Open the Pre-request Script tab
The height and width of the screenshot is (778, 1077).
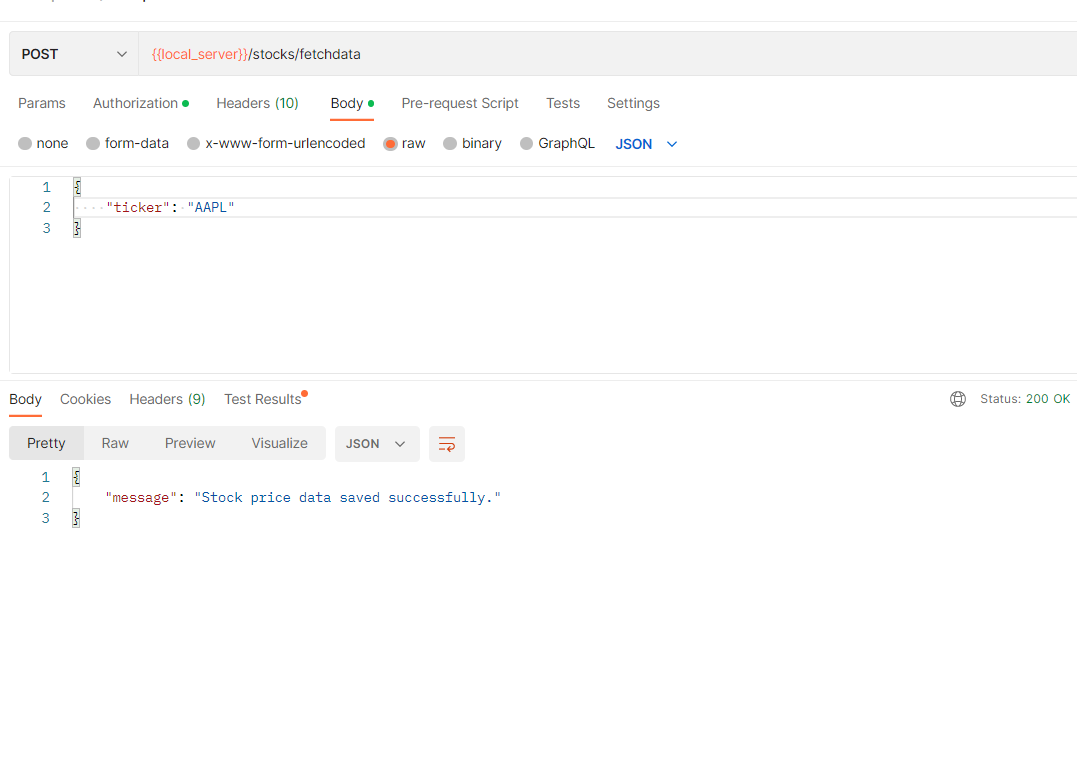point(460,103)
